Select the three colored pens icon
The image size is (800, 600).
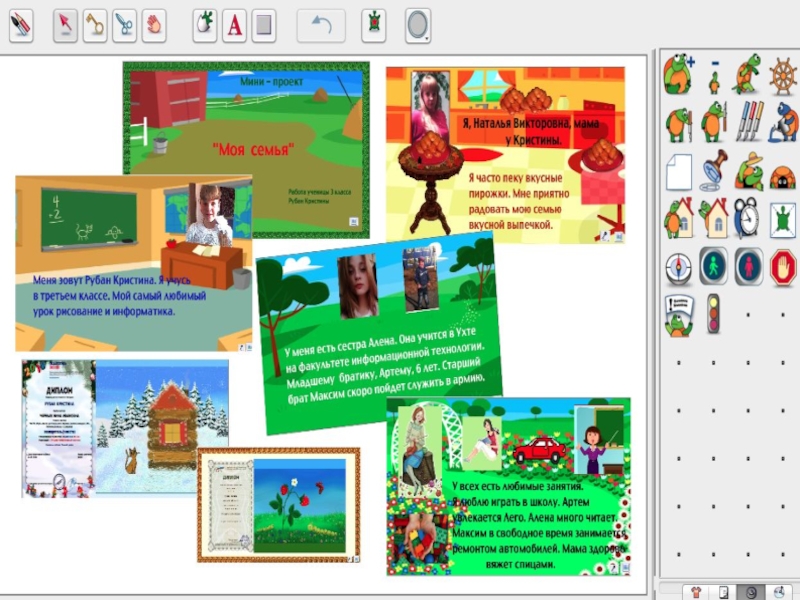click(x=749, y=121)
